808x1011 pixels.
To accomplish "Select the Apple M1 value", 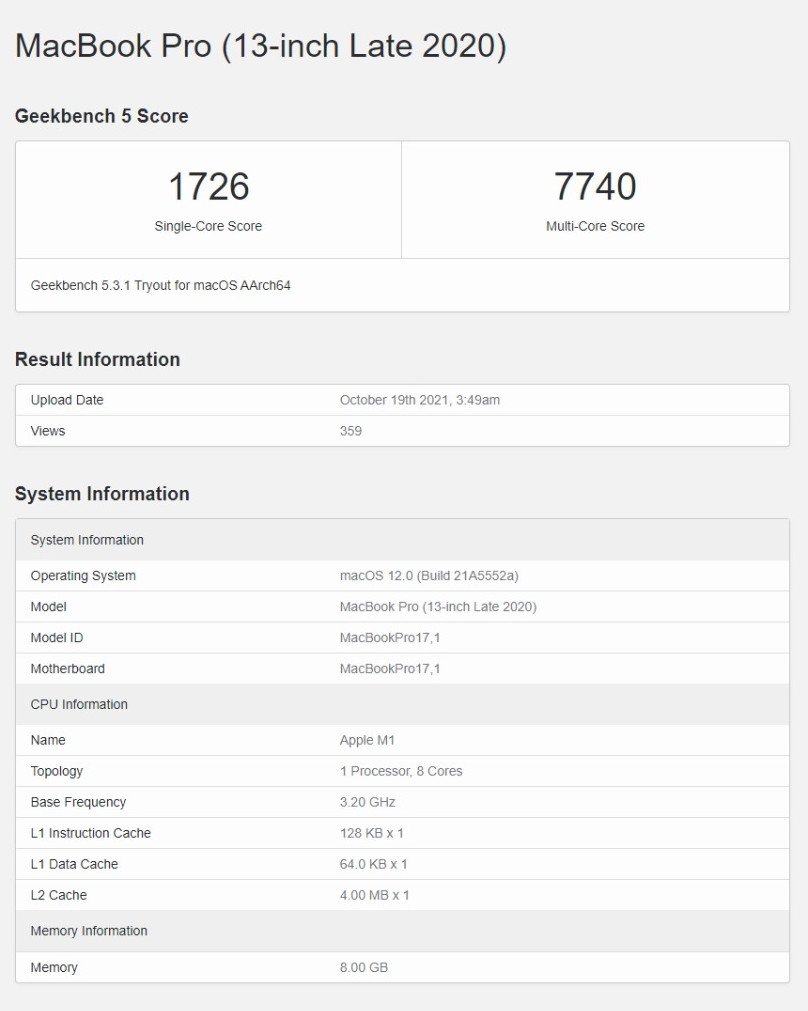I will [367, 740].
